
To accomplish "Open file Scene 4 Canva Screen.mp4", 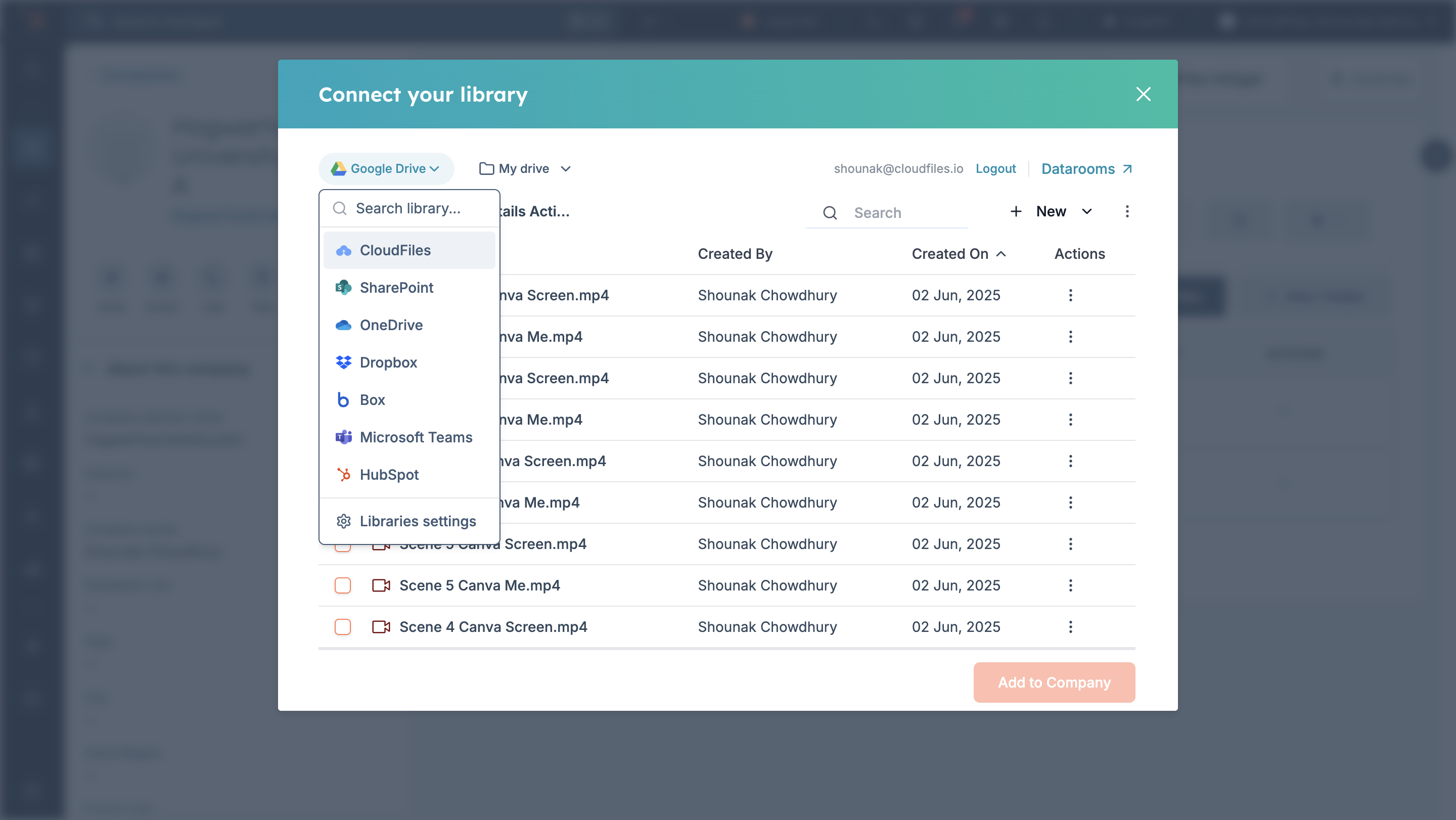I will (493, 627).
